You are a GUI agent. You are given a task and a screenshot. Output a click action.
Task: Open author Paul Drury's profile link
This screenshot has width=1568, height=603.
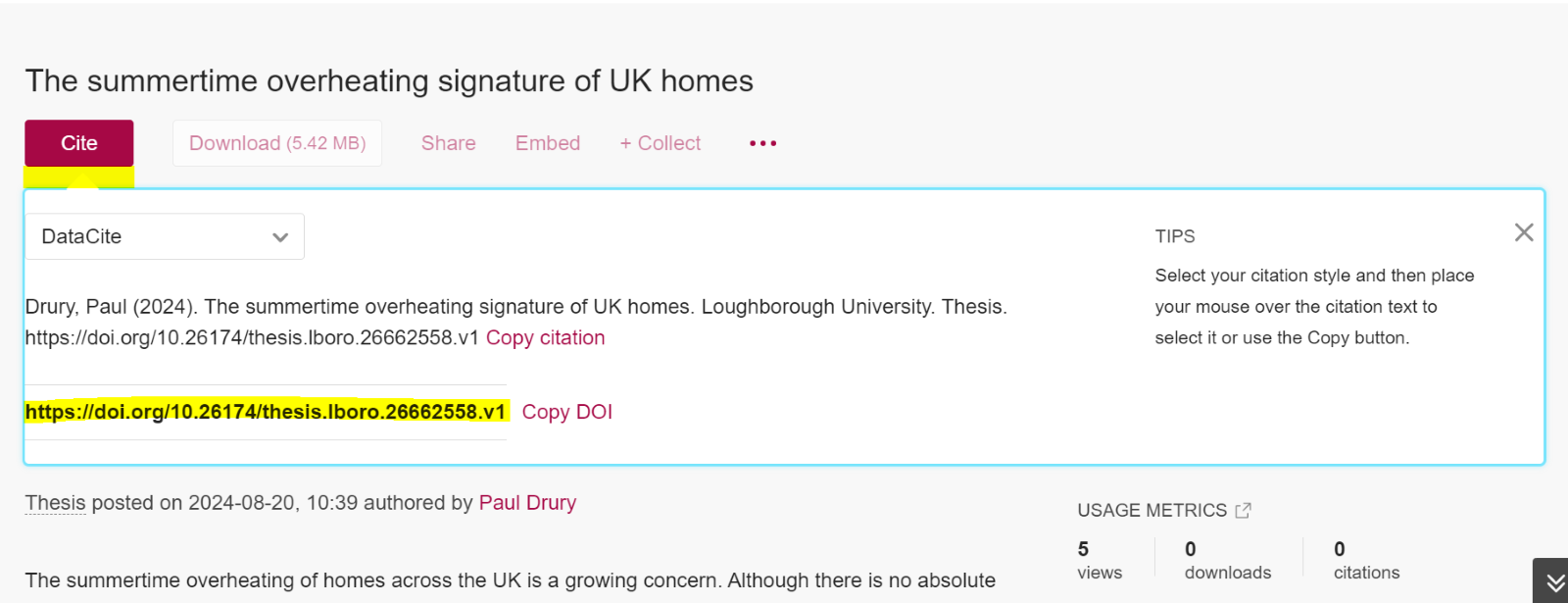pos(527,503)
